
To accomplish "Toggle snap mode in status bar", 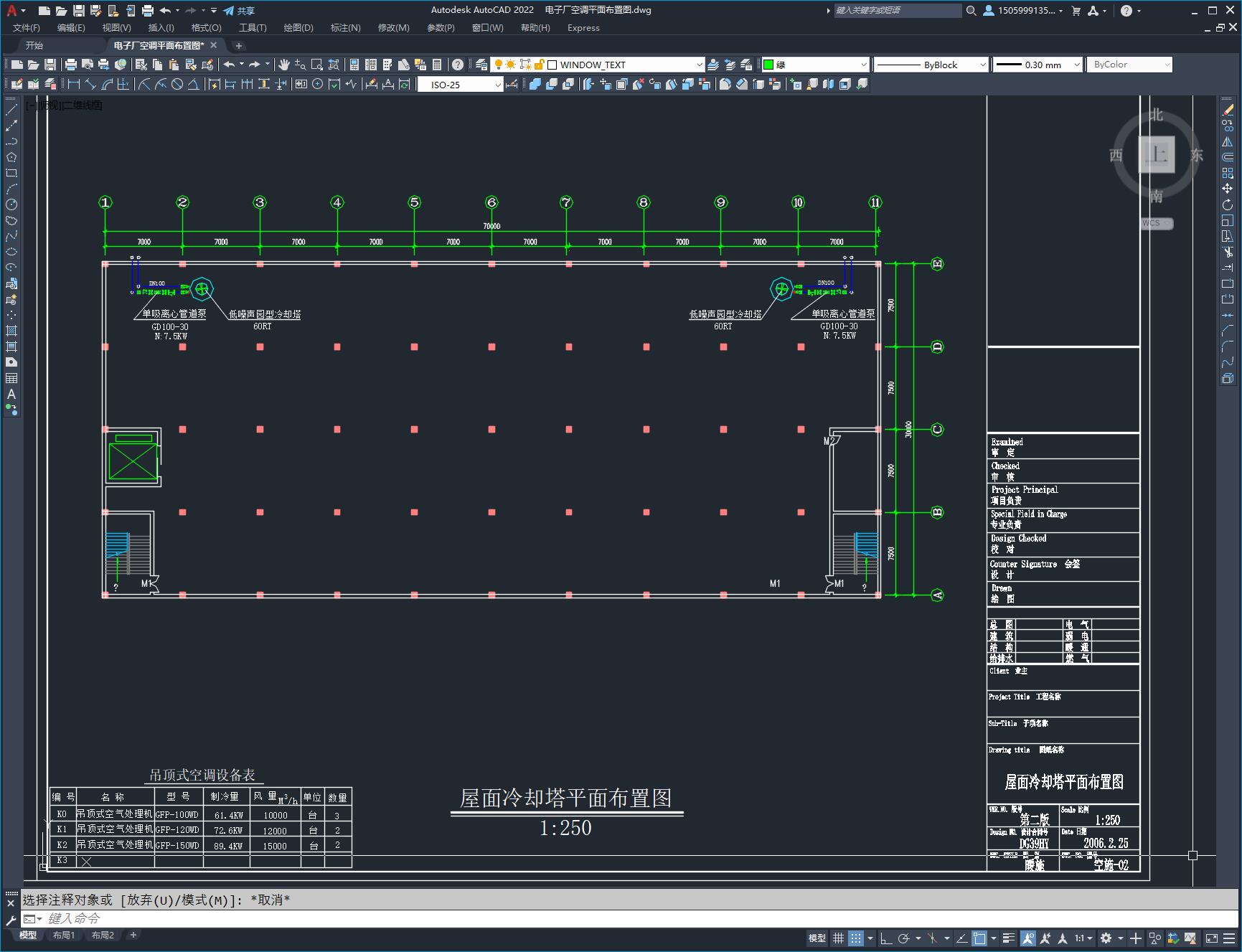I will pyautogui.click(x=856, y=938).
